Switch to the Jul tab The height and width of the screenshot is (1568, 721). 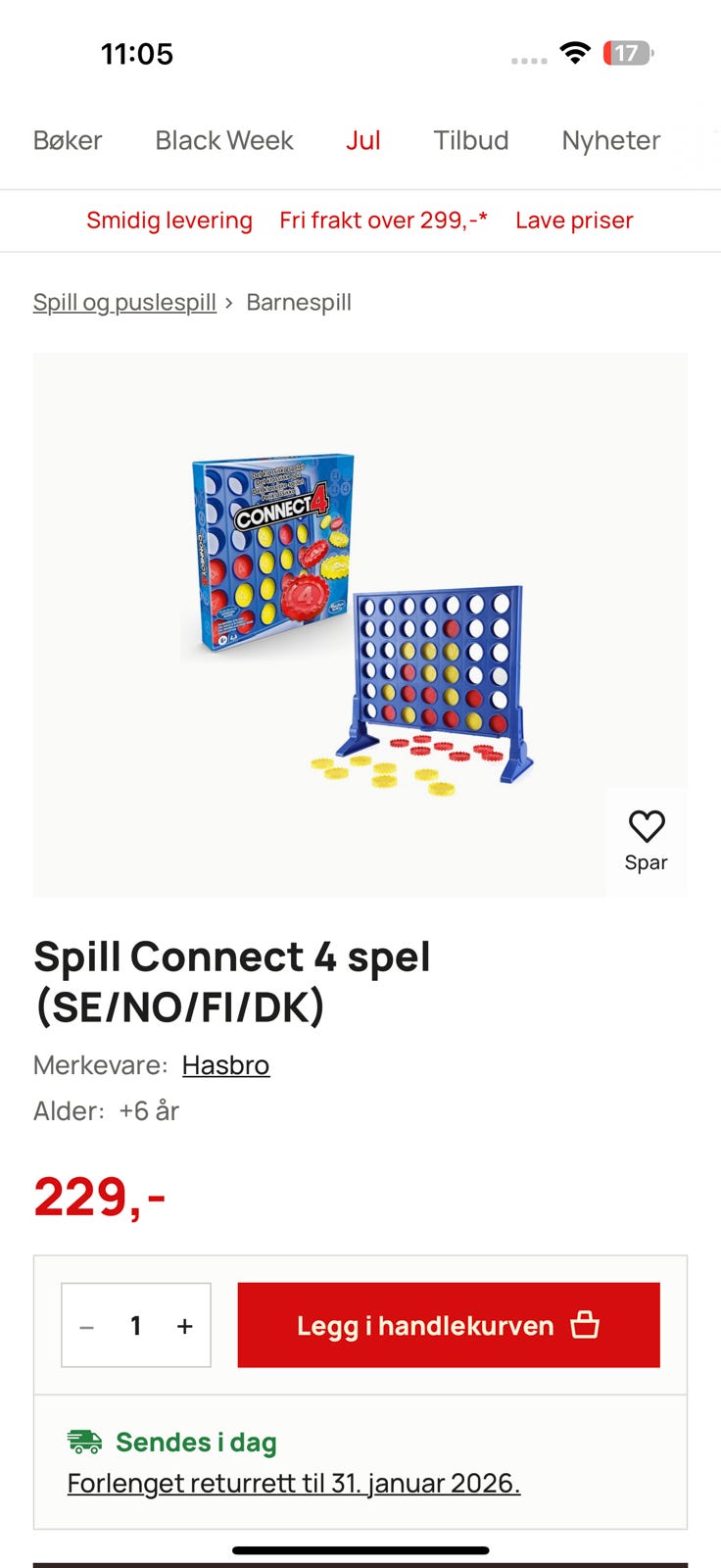(x=362, y=140)
